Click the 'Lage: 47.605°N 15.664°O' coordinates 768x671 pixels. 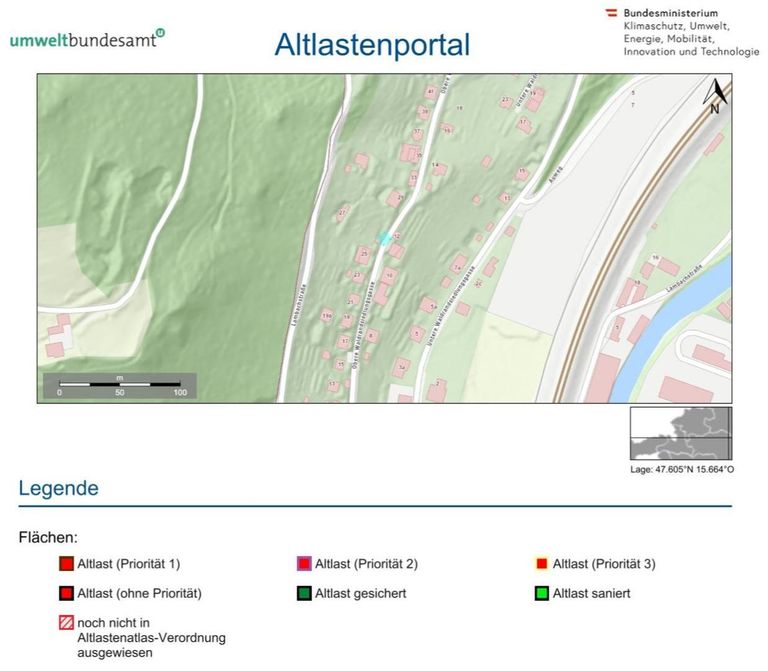coord(682,469)
